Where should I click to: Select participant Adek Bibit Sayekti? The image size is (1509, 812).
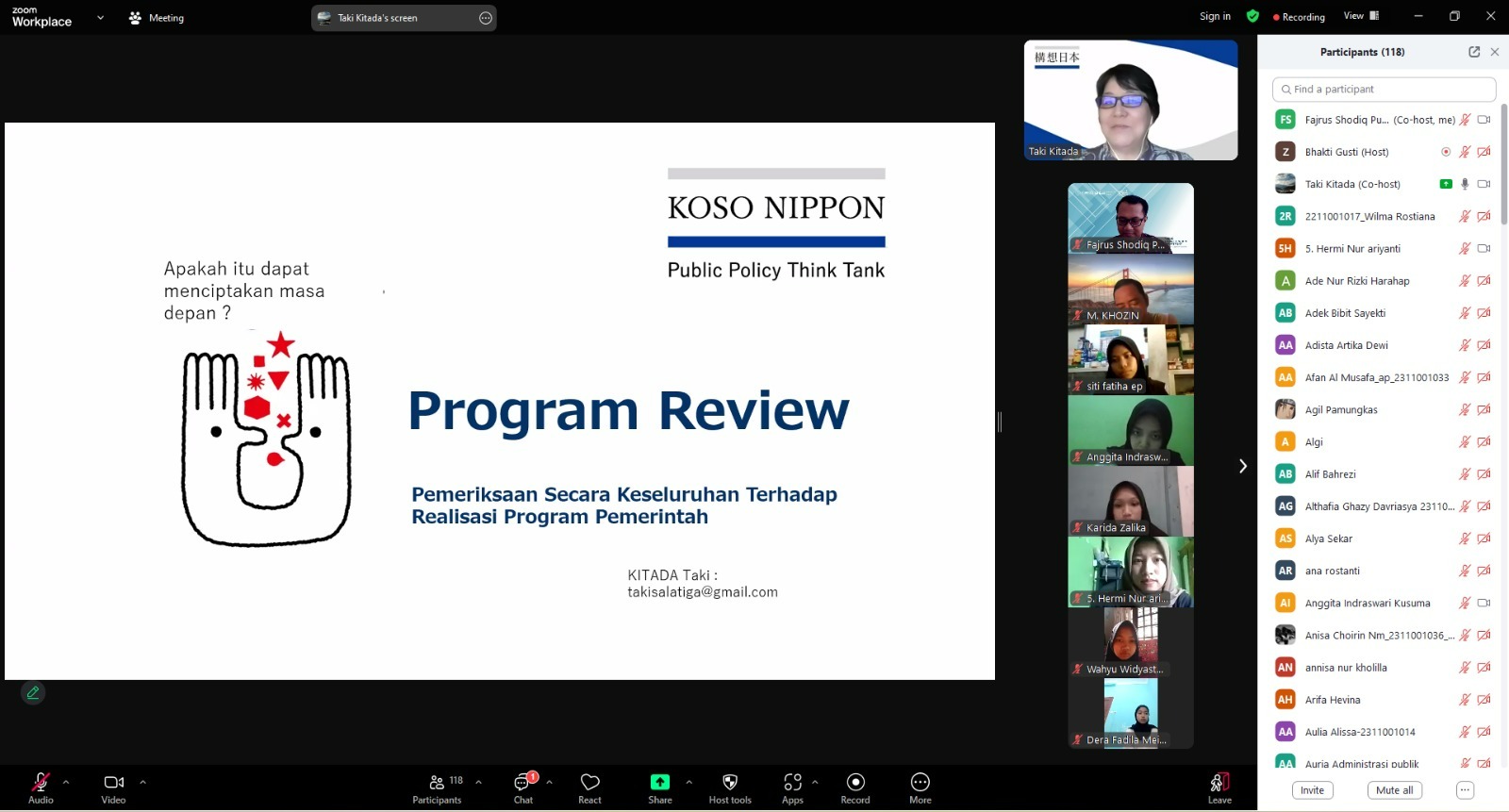pyautogui.click(x=1384, y=313)
